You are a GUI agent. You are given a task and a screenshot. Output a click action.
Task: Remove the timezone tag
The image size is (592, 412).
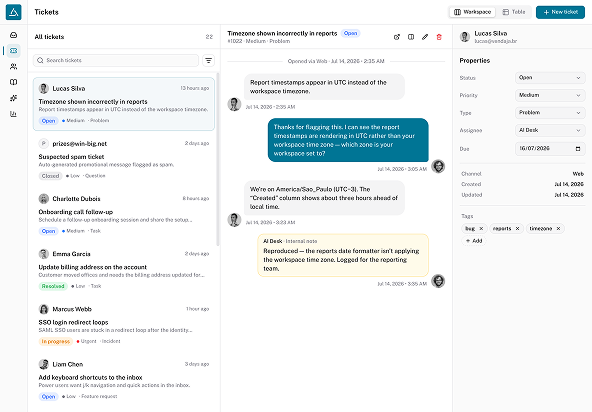tap(558, 228)
